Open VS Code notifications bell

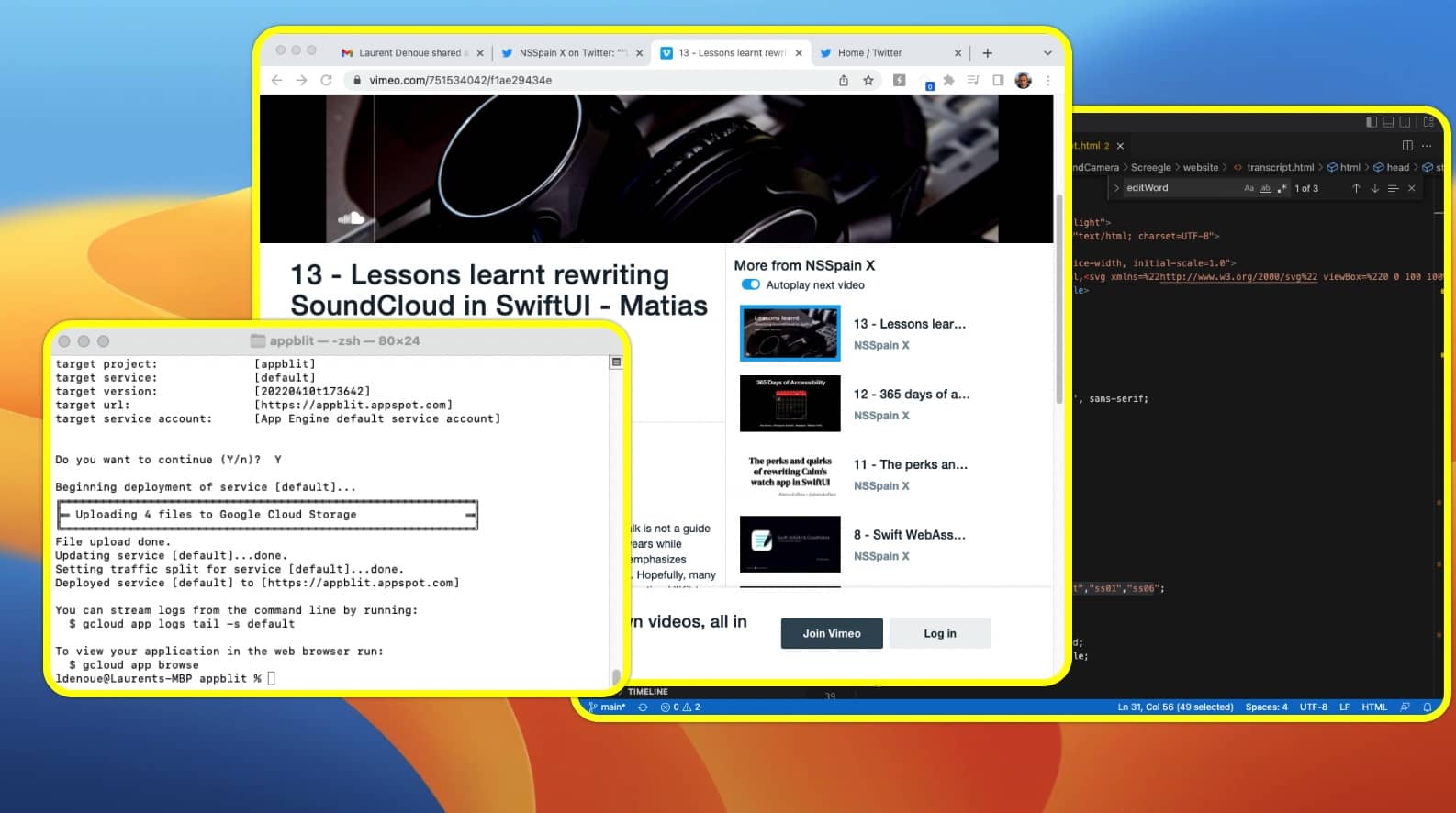[1427, 707]
